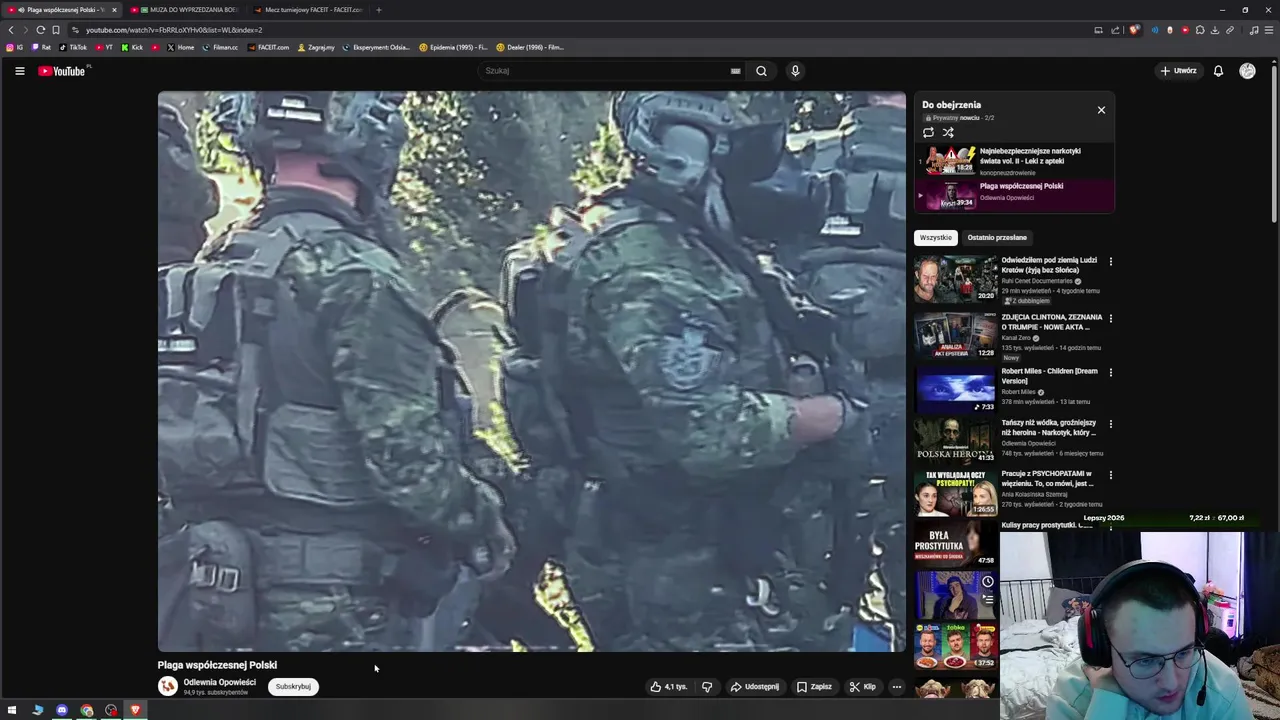Viewport: 1280px width, 720px height.
Task: Click the Zapisz save button
Action: pyautogui.click(x=814, y=687)
